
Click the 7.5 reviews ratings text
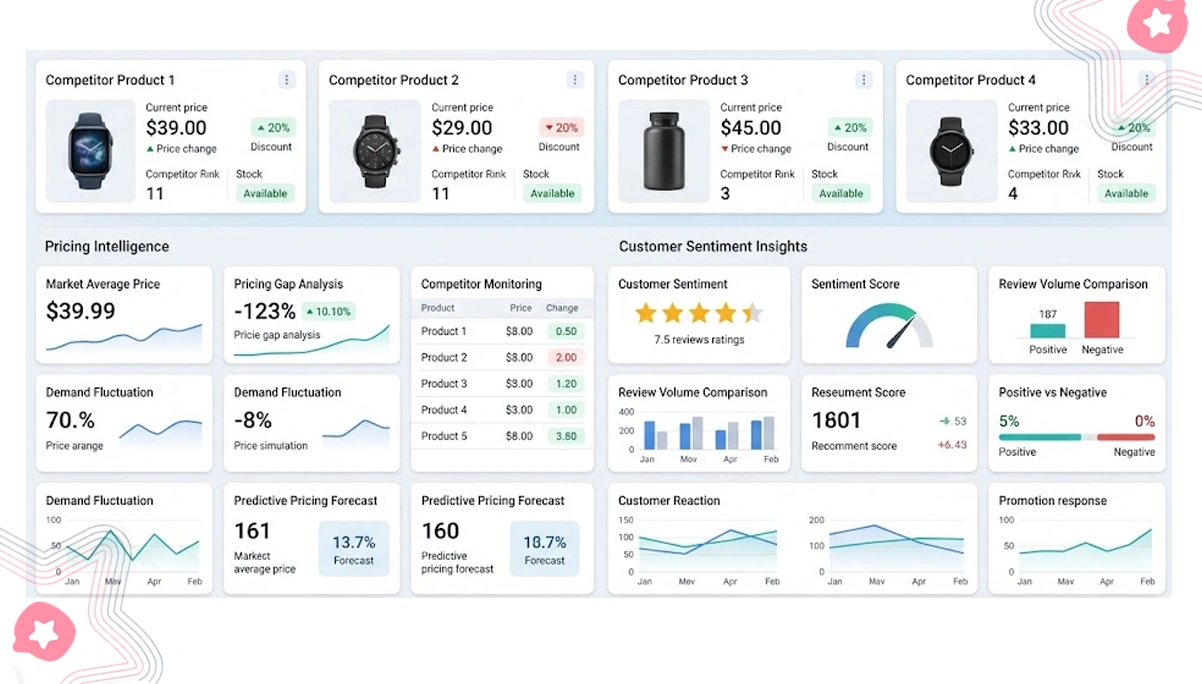pos(699,340)
